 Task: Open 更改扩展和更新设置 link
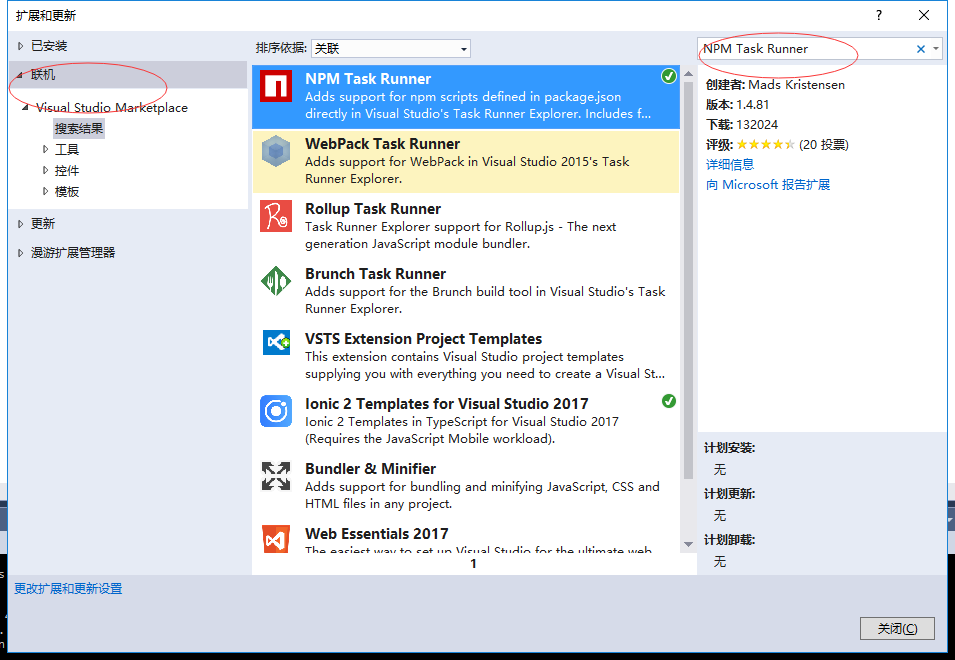click(68, 589)
